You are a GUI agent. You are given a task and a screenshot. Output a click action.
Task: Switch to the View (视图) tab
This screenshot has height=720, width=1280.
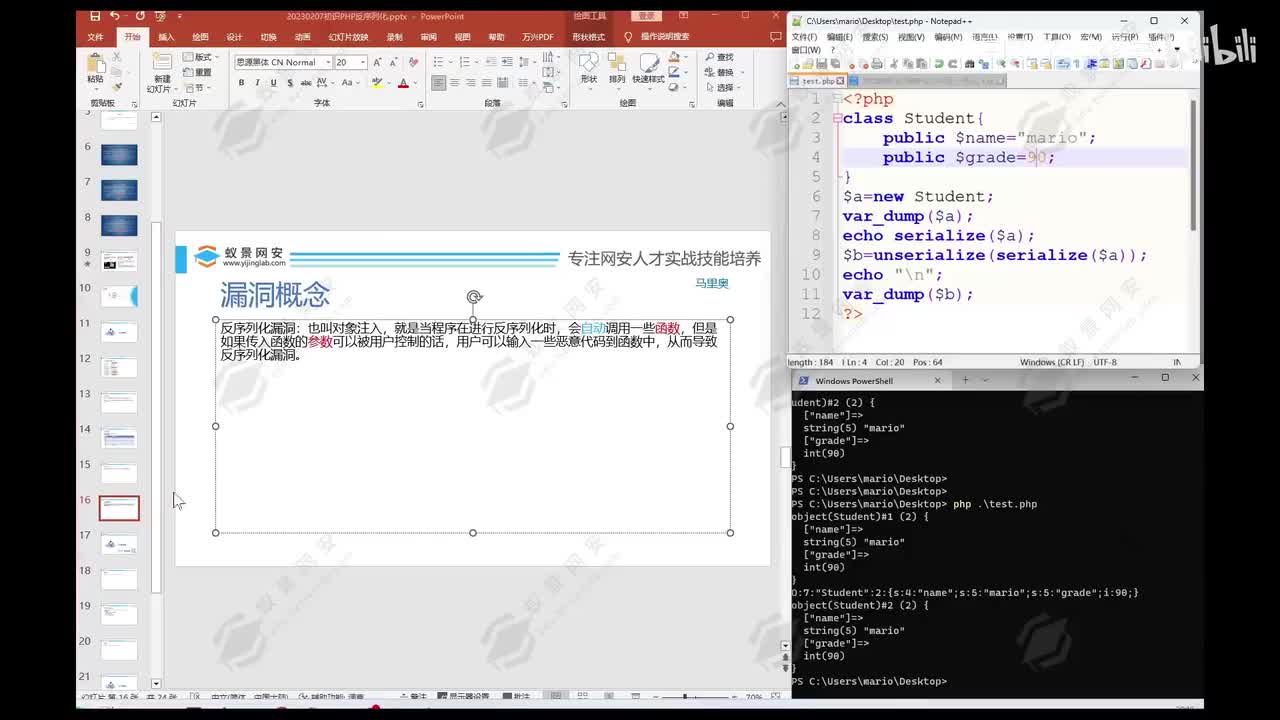462,37
